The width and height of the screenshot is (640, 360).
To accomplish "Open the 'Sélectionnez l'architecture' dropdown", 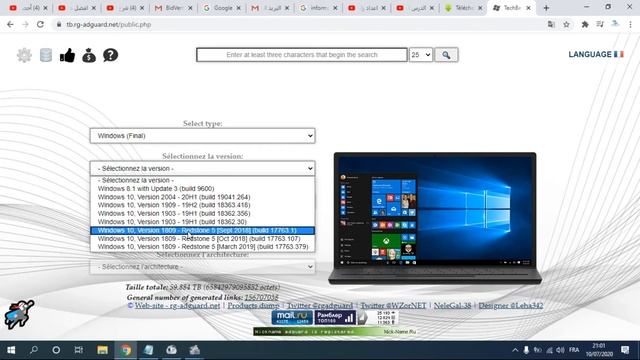I will (x=202, y=267).
